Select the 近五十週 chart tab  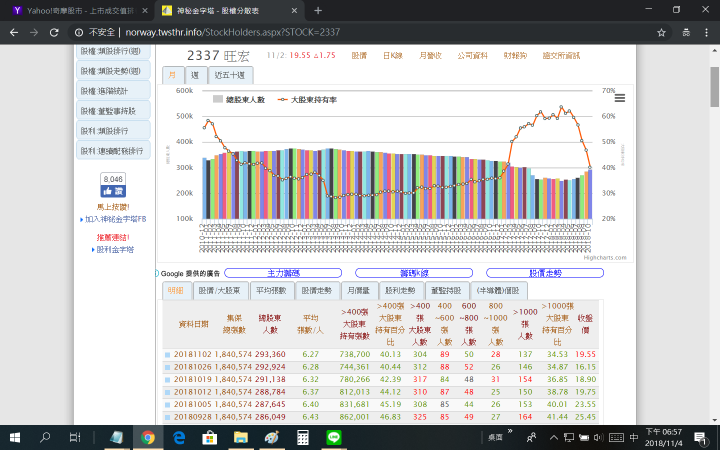[x=231, y=75]
